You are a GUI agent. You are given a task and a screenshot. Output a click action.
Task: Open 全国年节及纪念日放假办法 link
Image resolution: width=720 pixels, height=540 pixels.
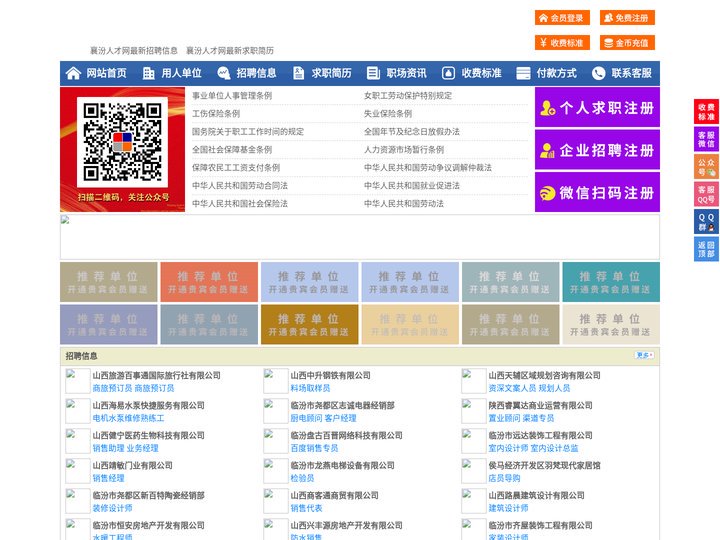[412, 131]
